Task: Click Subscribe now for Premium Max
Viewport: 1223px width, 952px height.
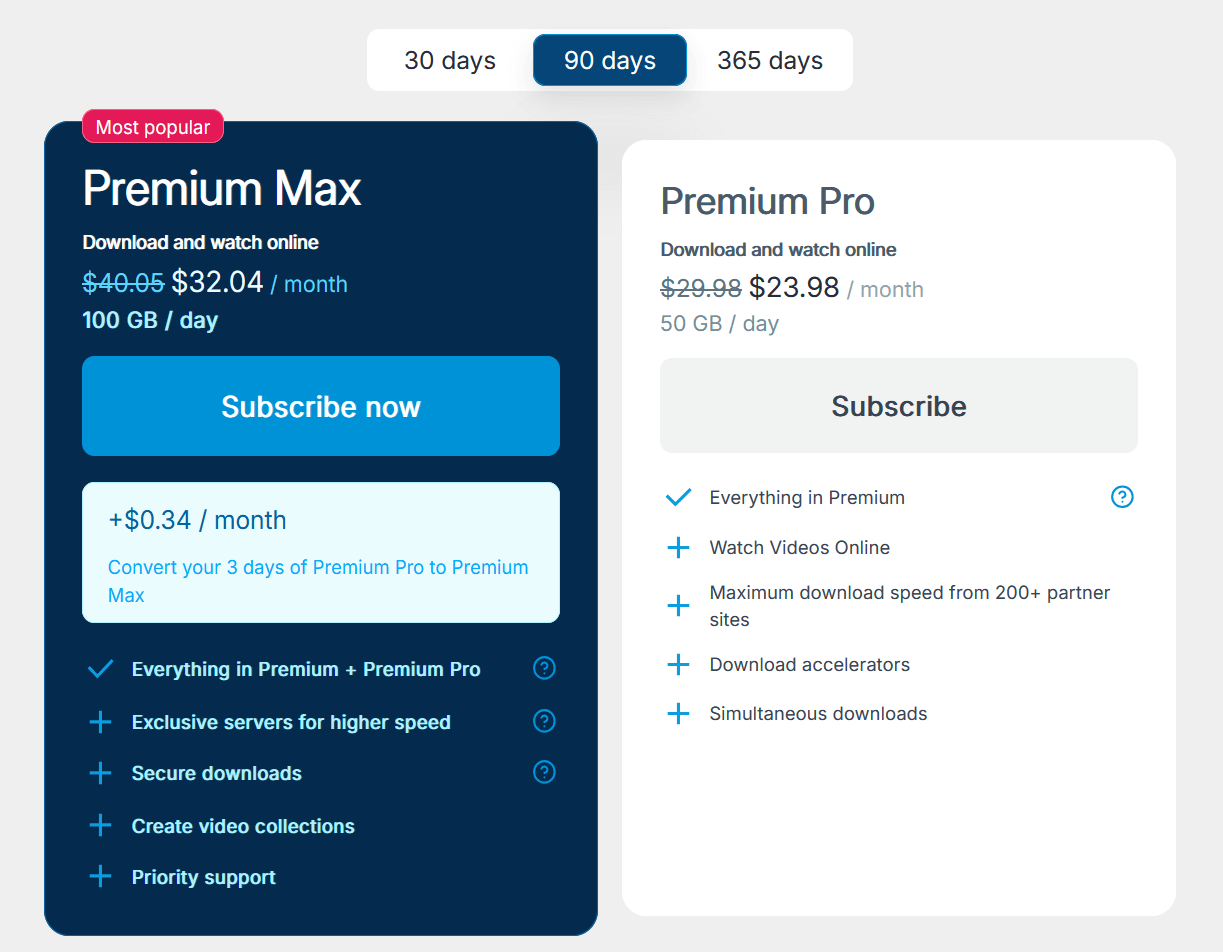Action: coord(321,406)
